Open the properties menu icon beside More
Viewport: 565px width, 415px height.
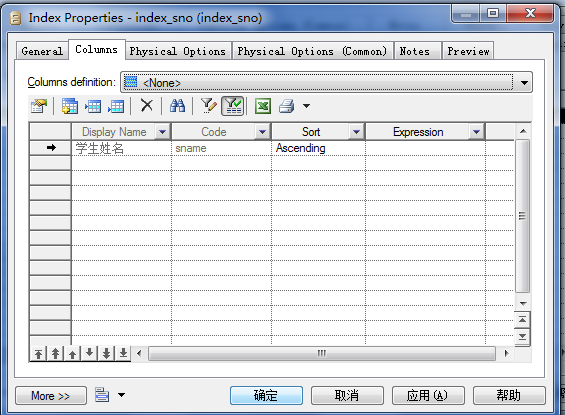tap(102, 395)
